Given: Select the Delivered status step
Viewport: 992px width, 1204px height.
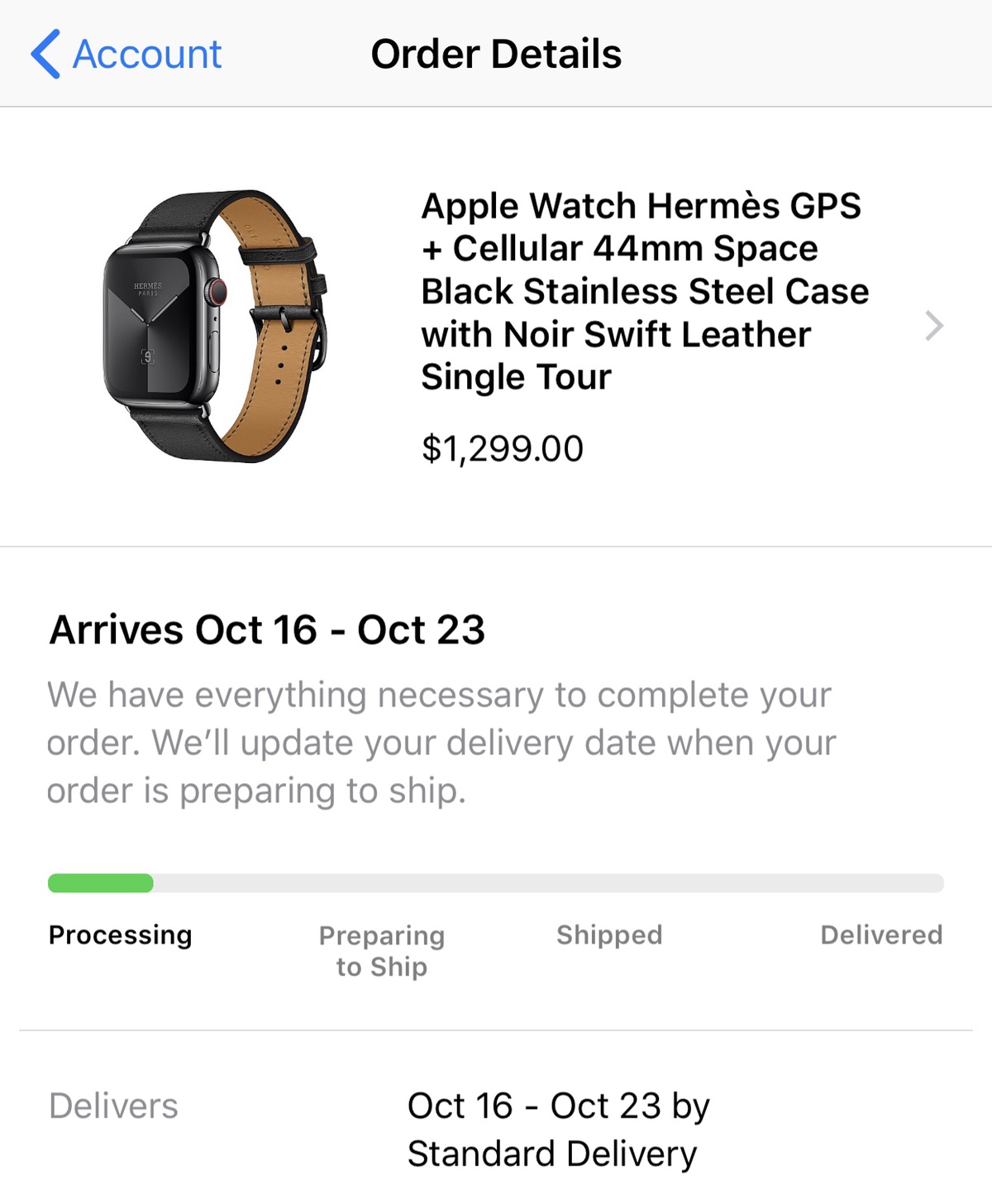Looking at the screenshot, I should (881, 935).
